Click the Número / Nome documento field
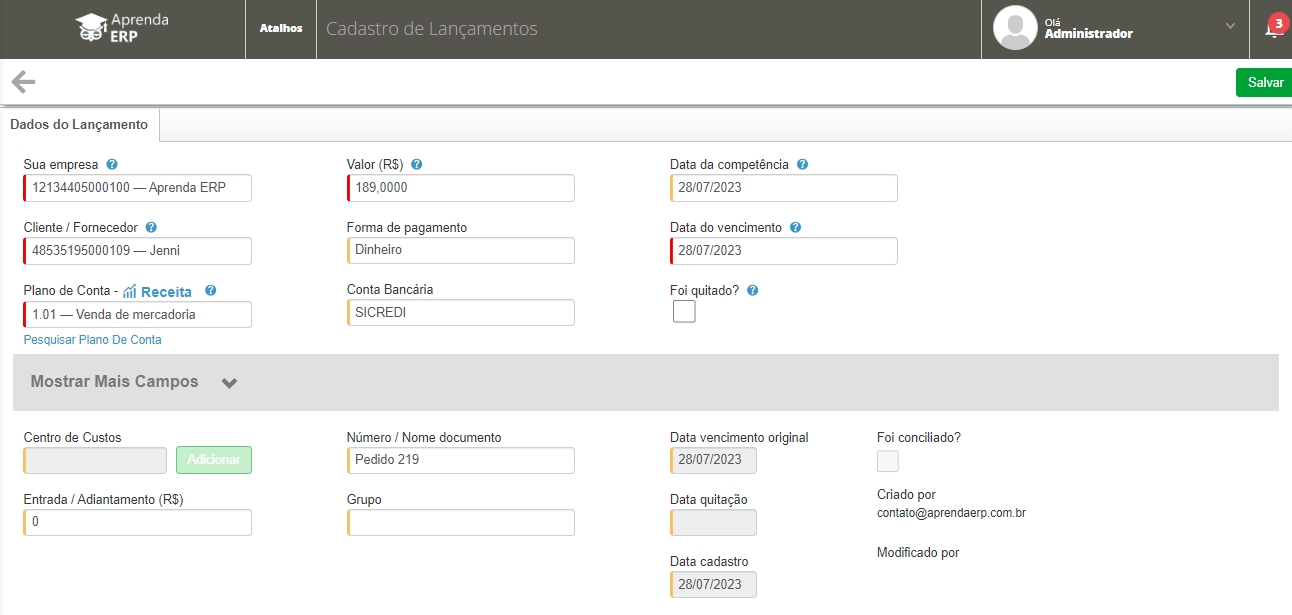 (461, 460)
